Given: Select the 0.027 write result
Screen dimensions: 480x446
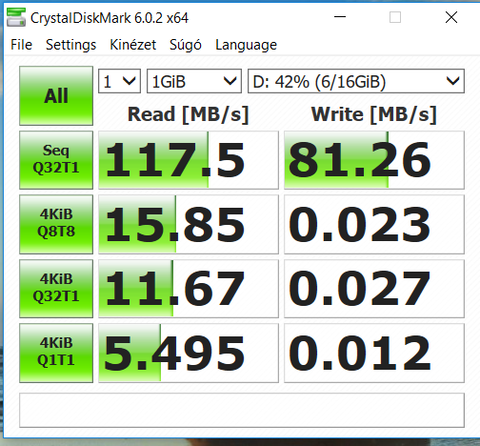Looking at the screenshot, I should click(374, 289).
